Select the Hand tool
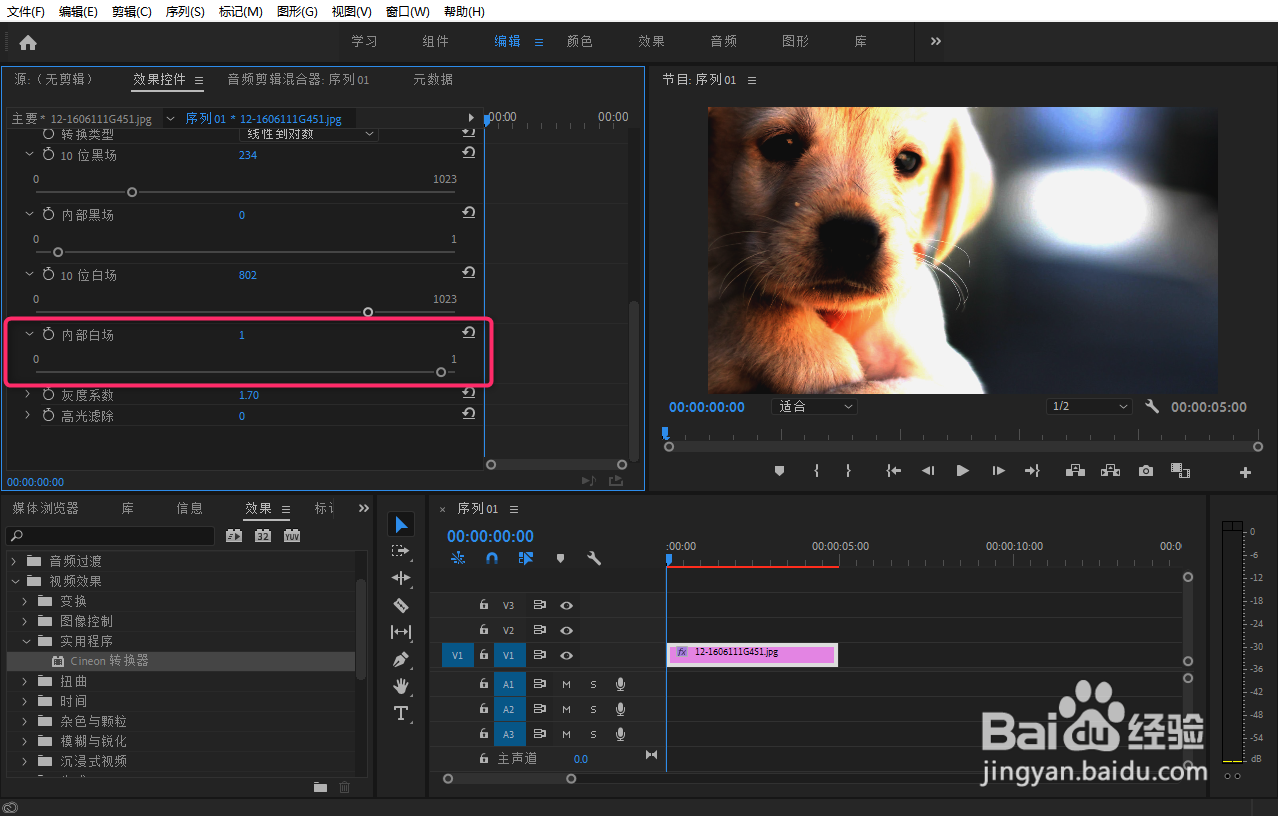 coord(401,686)
